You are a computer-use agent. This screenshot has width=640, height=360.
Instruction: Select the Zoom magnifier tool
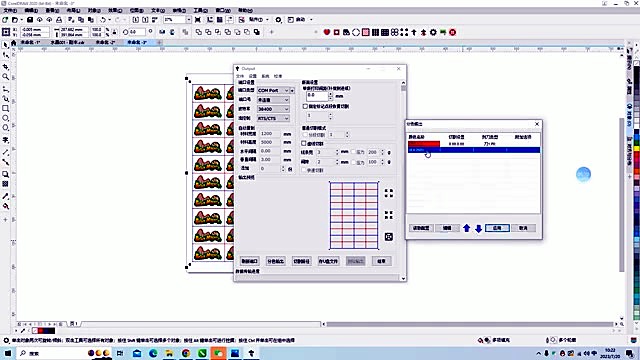tap(5, 77)
